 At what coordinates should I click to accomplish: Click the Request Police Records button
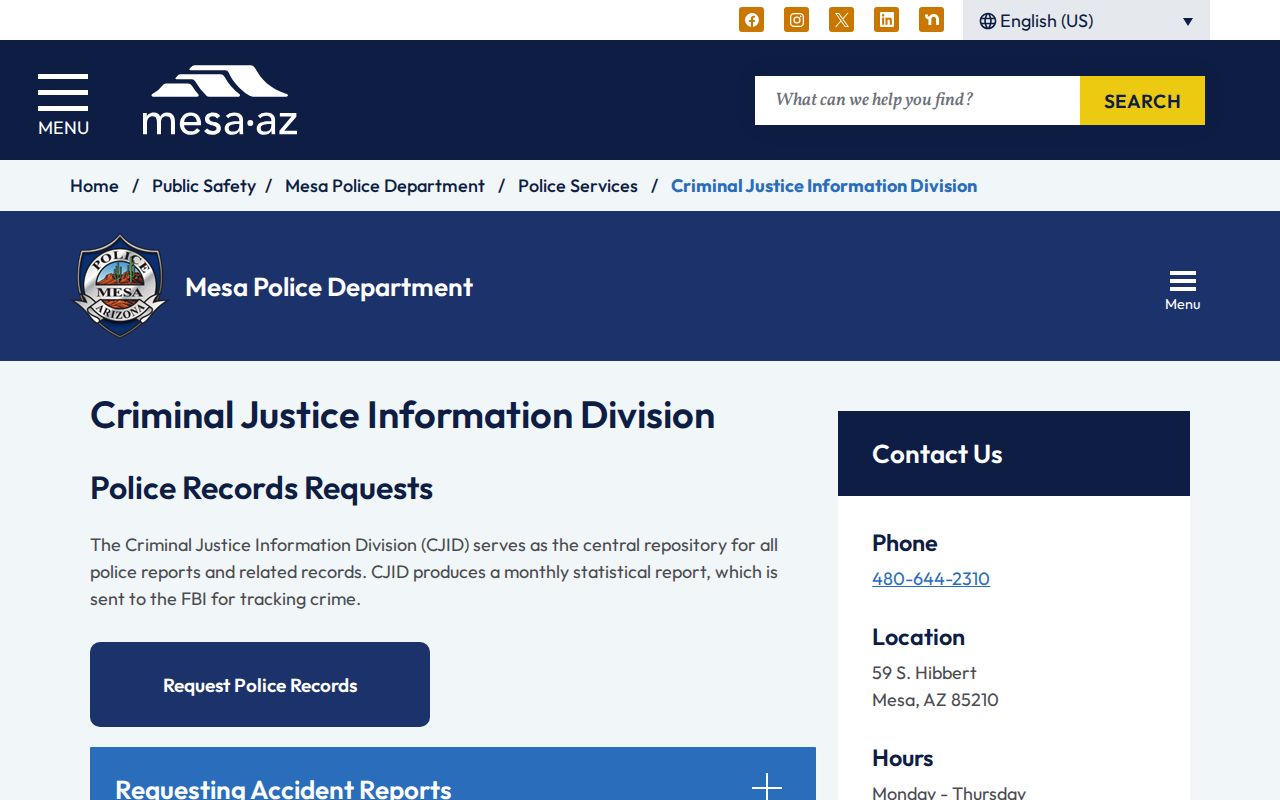tap(260, 685)
